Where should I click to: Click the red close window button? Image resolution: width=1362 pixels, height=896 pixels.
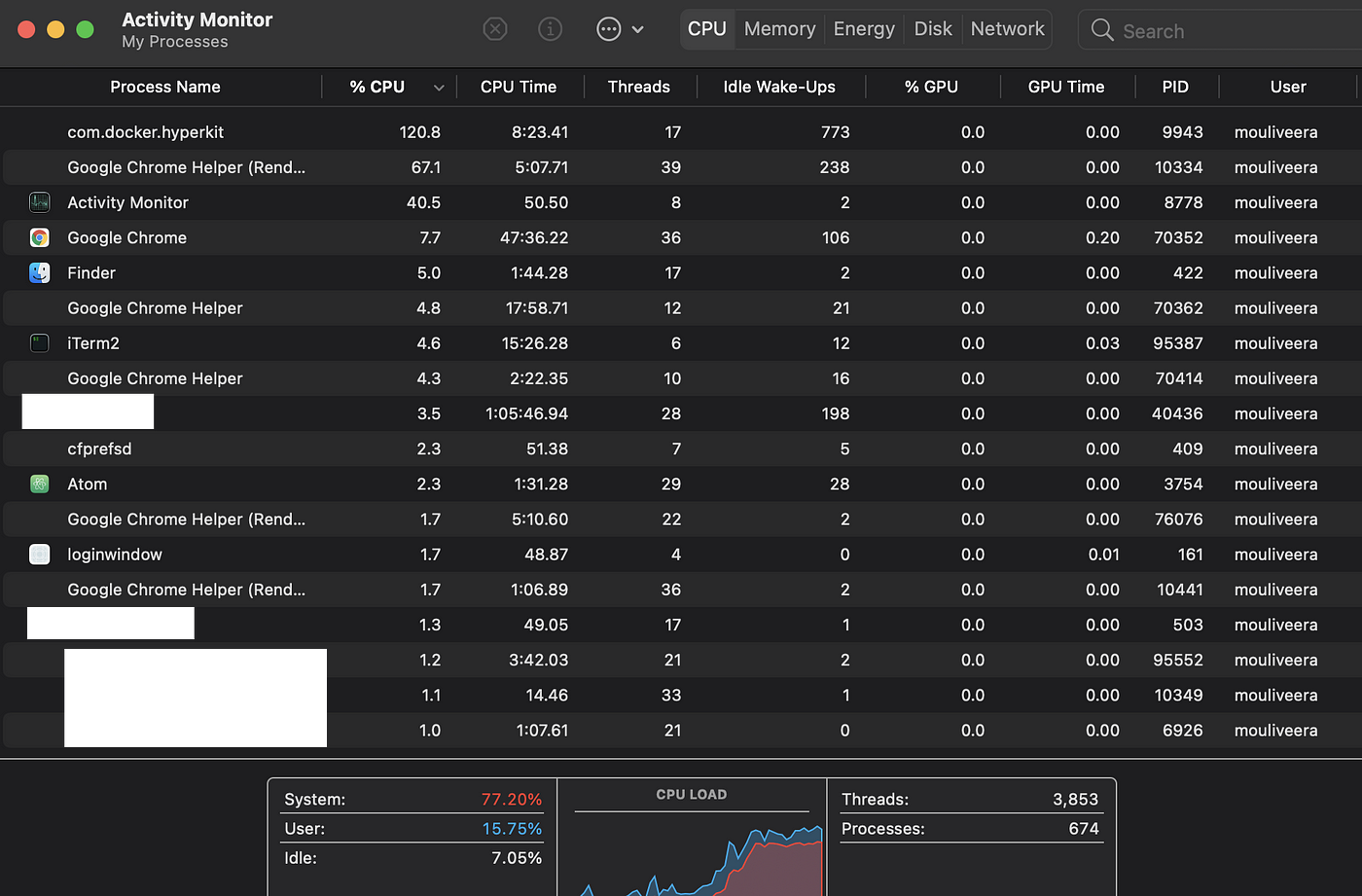pyautogui.click(x=26, y=29)
